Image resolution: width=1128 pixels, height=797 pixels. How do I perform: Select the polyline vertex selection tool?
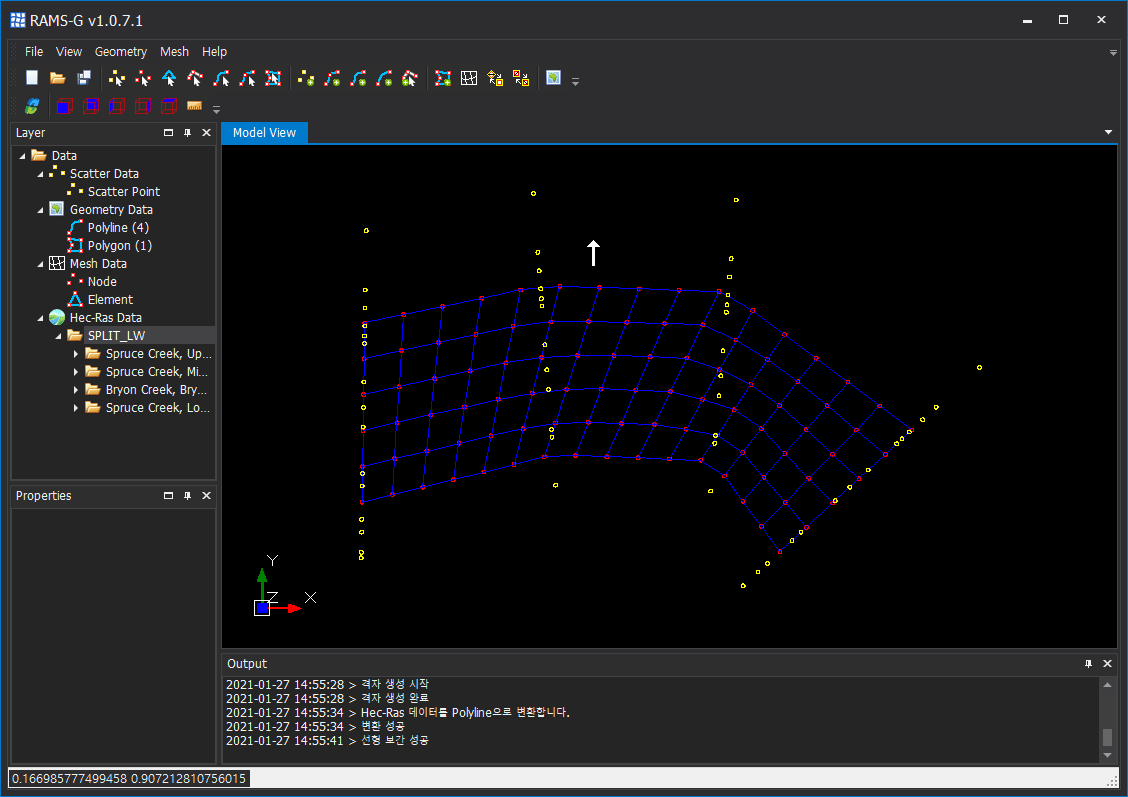point(195,78)
